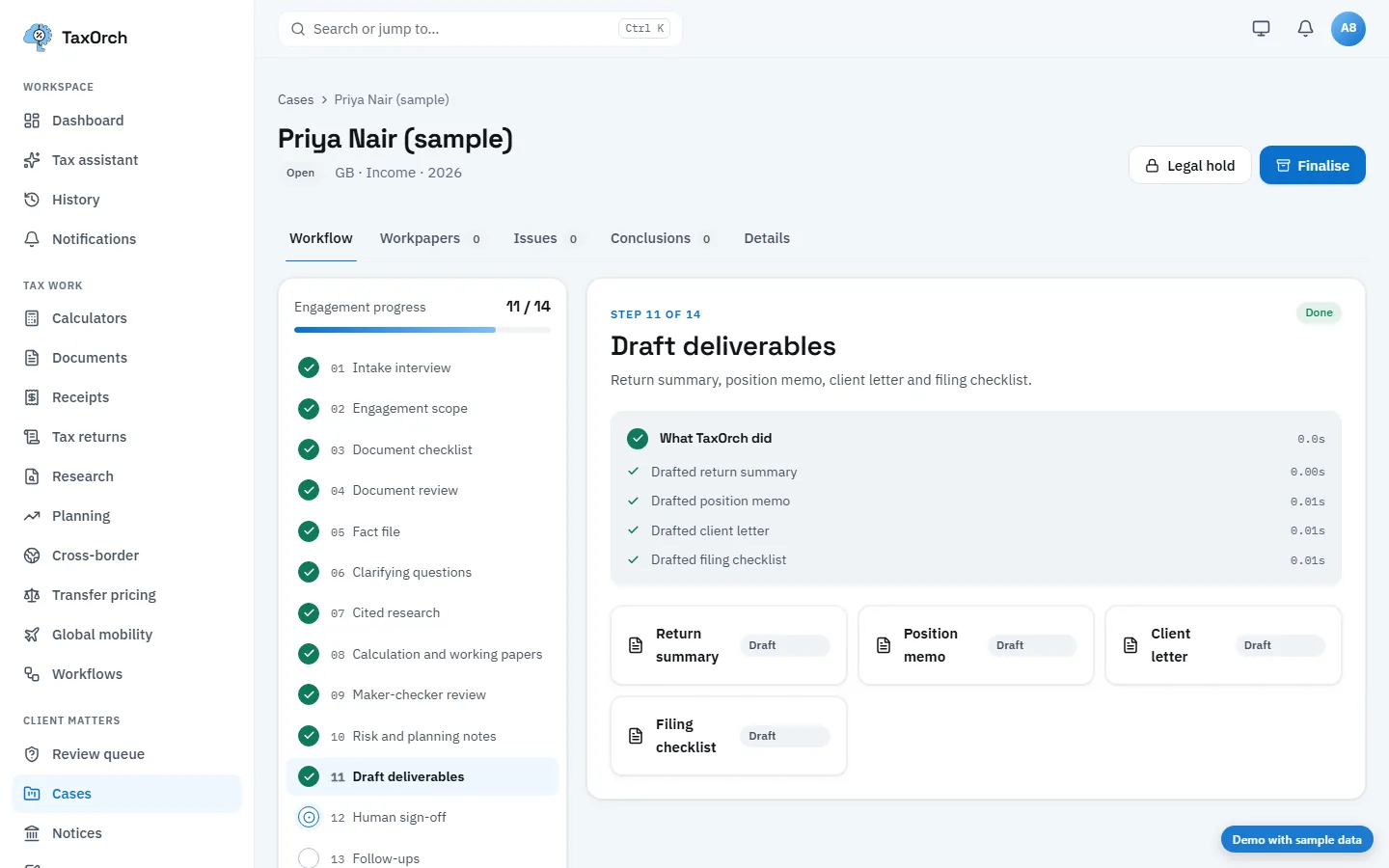Click the Demo with sample data badge

1296,840
